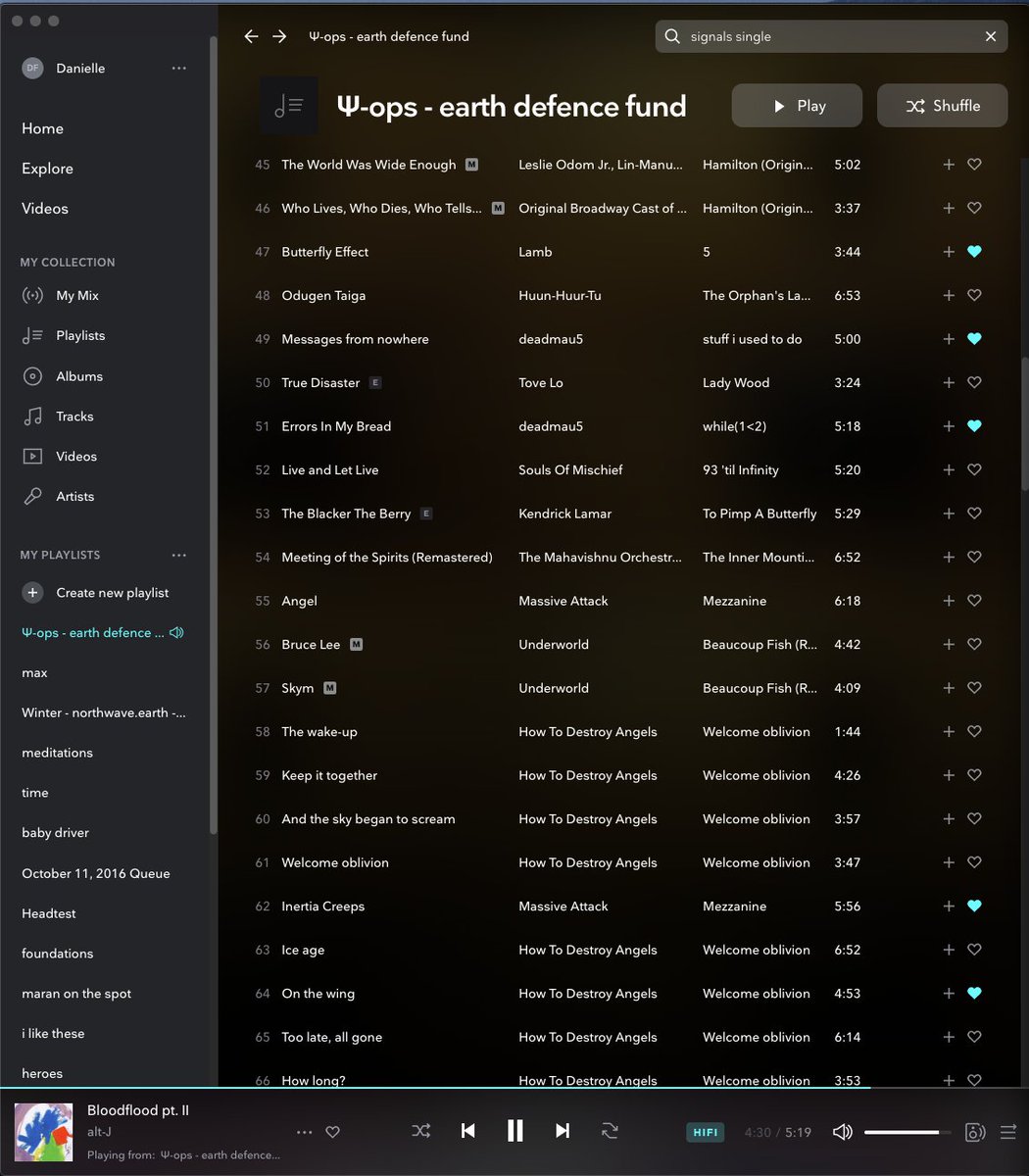Skip to the previous track
Viewport: 1029px width, 1176px height.
click(x=468, y=1131)
